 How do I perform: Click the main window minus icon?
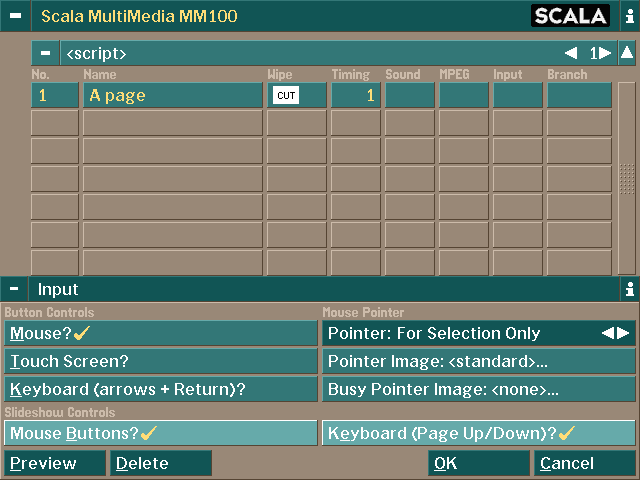coord(14,16)
